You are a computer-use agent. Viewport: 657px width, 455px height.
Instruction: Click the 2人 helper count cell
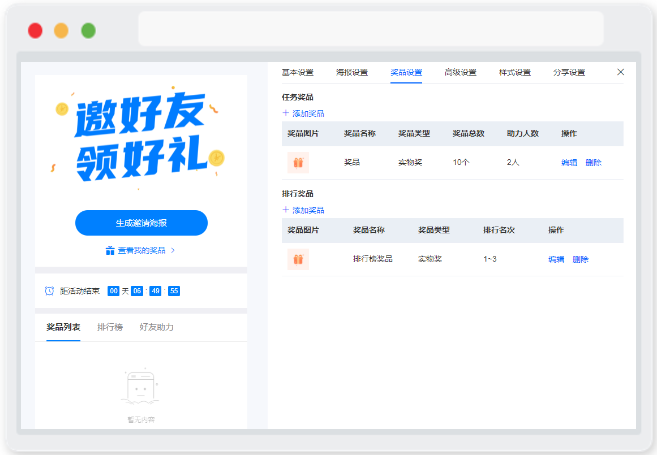[513, 163]
